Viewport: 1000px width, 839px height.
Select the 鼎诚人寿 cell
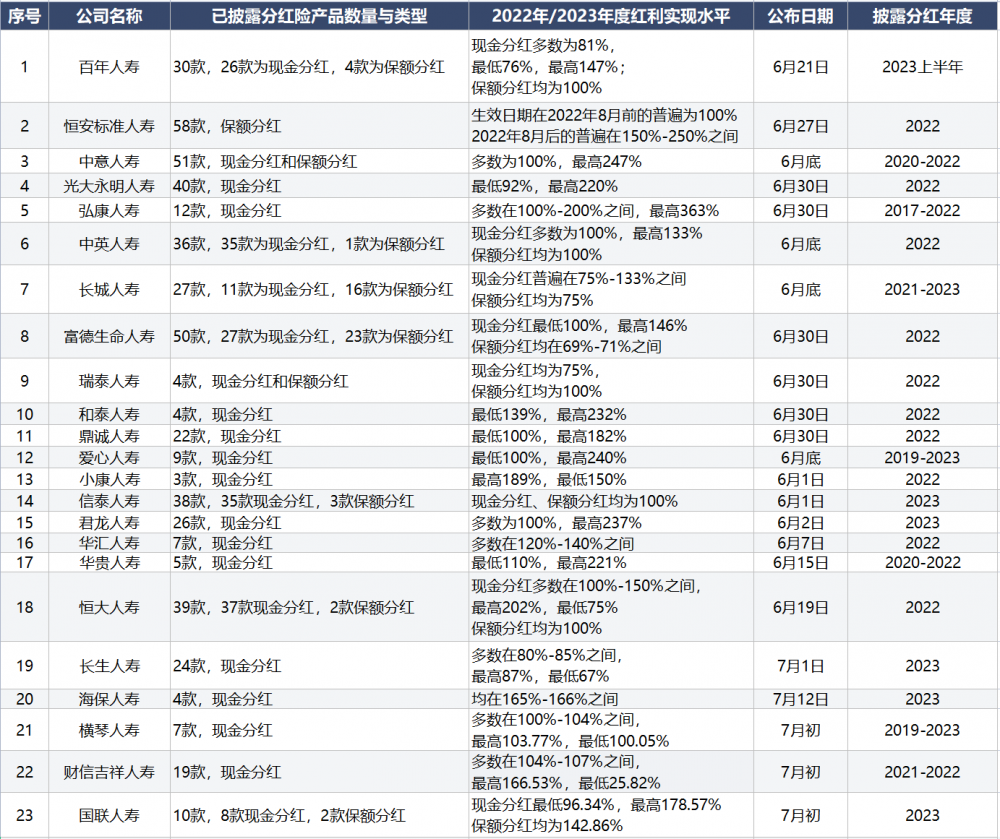coord(109,436)
